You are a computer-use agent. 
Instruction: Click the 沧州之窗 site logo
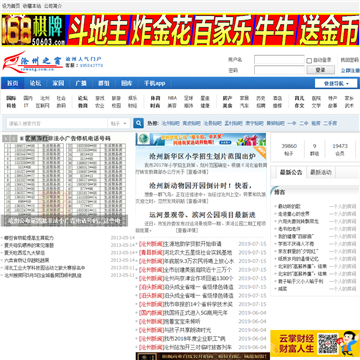pos(32,62)
